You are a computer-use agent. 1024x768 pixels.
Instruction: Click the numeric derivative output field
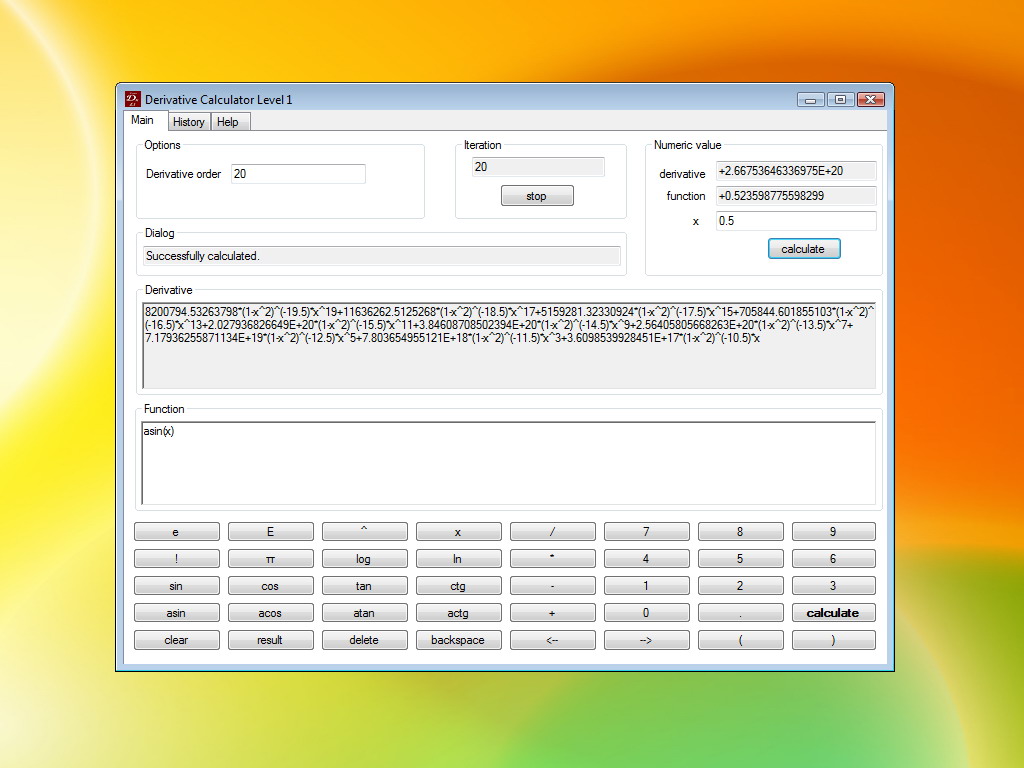[795, 171]
